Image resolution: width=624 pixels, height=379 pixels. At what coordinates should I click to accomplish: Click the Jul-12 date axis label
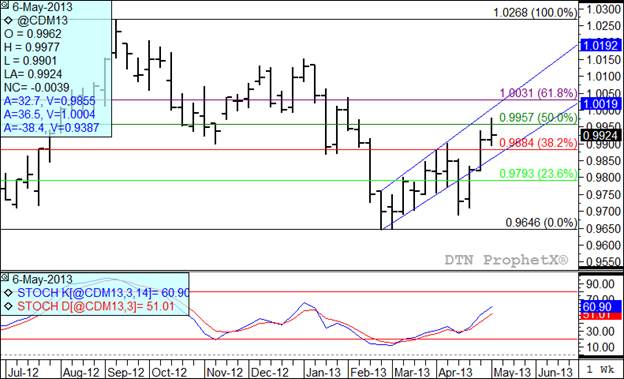point(23,372)
